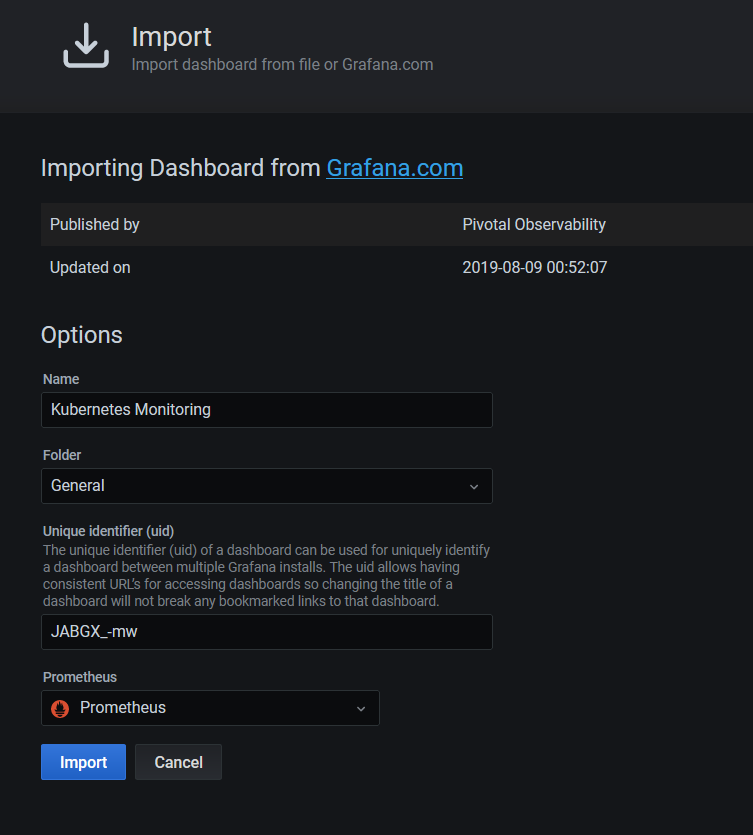The image size is (753, 835).
Task: Click the Cancel button
Action: pos(177,761)
